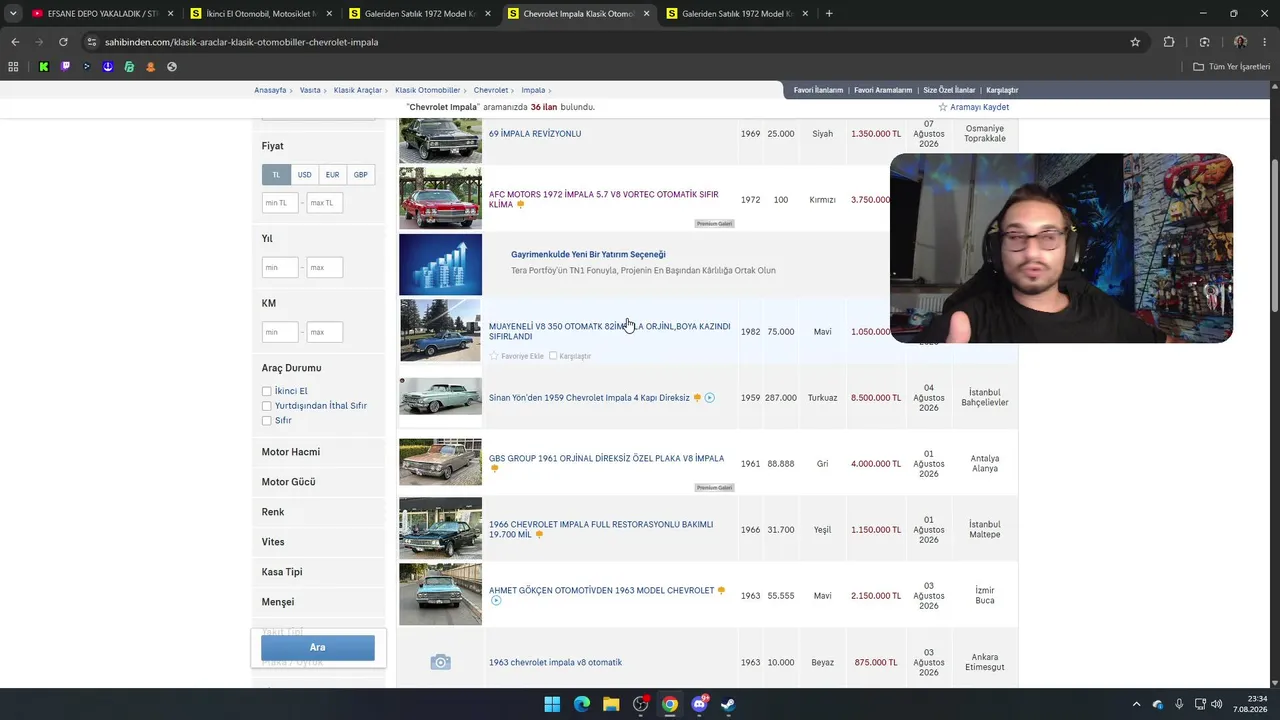This screenshot has height=720, width=1280.
Task: Open the green Kick bookmark
Action: pyautogui.click(x=44, y=67)
